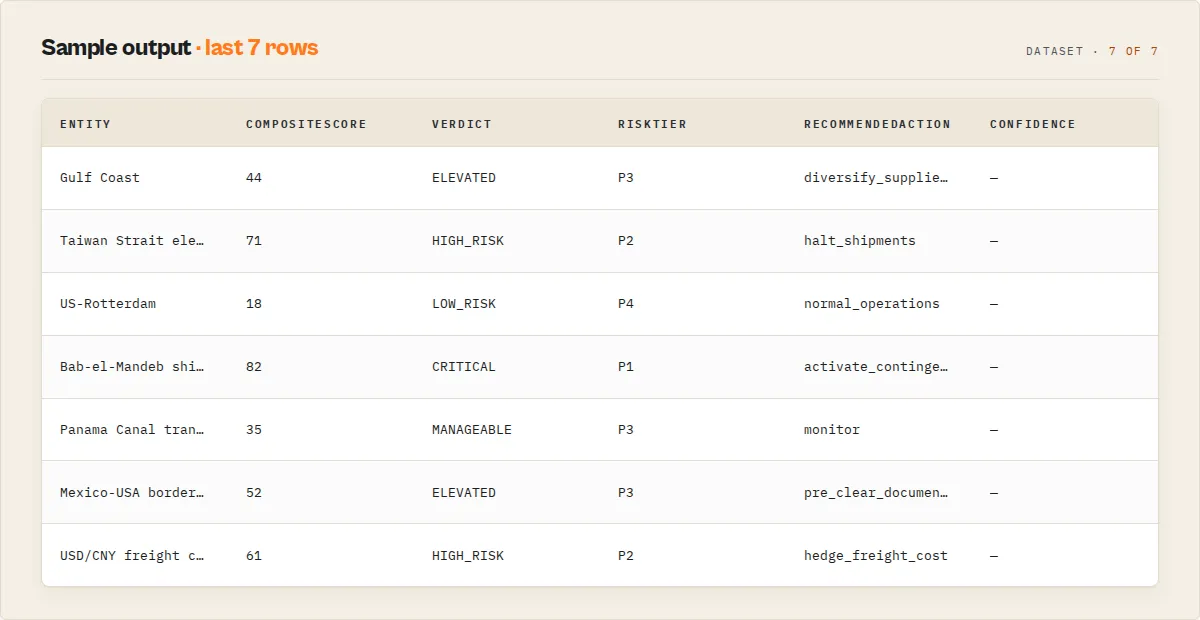Click composite score 44
Image resolution: width=1200 pixels, height=620 pixels.
(254, 178)
